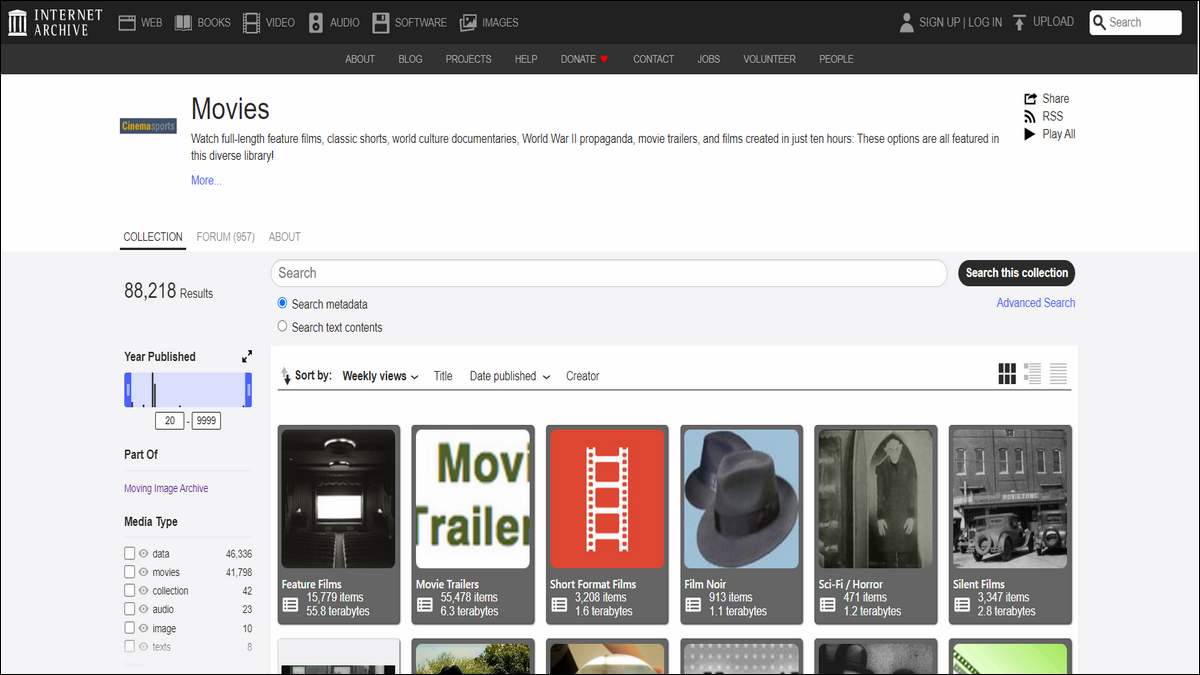Open the Sci-Fi / Horror collection thumbnail
Viewport: 1200px width, 675px height.
(876, 499)
